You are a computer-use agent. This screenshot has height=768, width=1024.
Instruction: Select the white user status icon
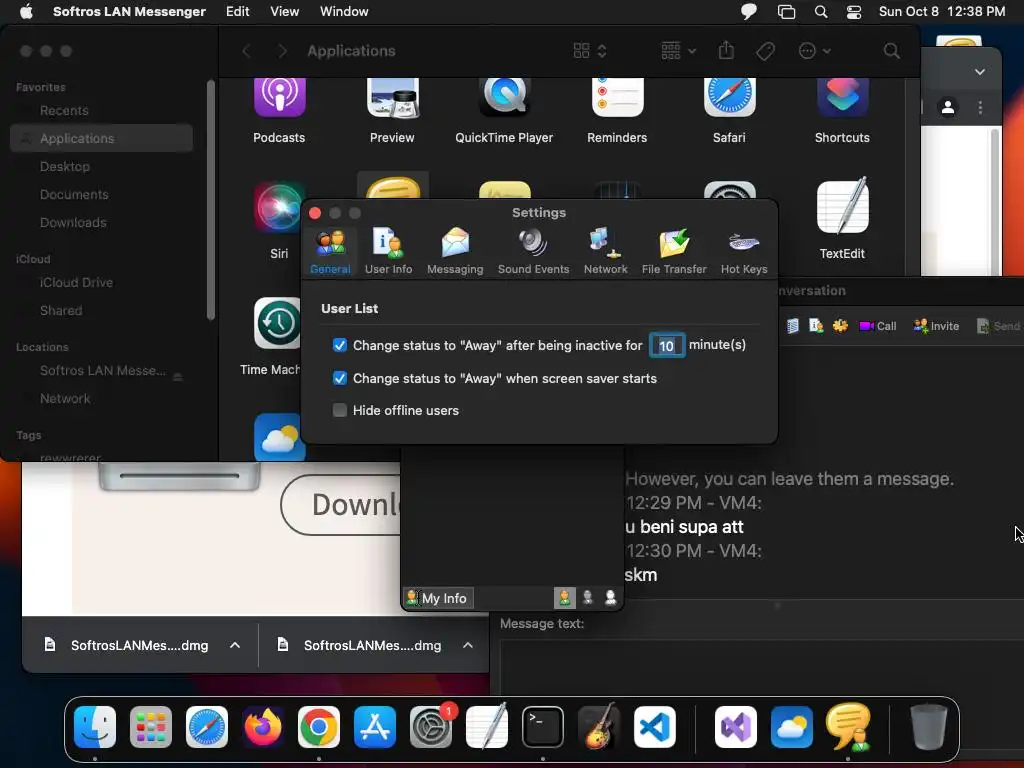tap(611, 598)
